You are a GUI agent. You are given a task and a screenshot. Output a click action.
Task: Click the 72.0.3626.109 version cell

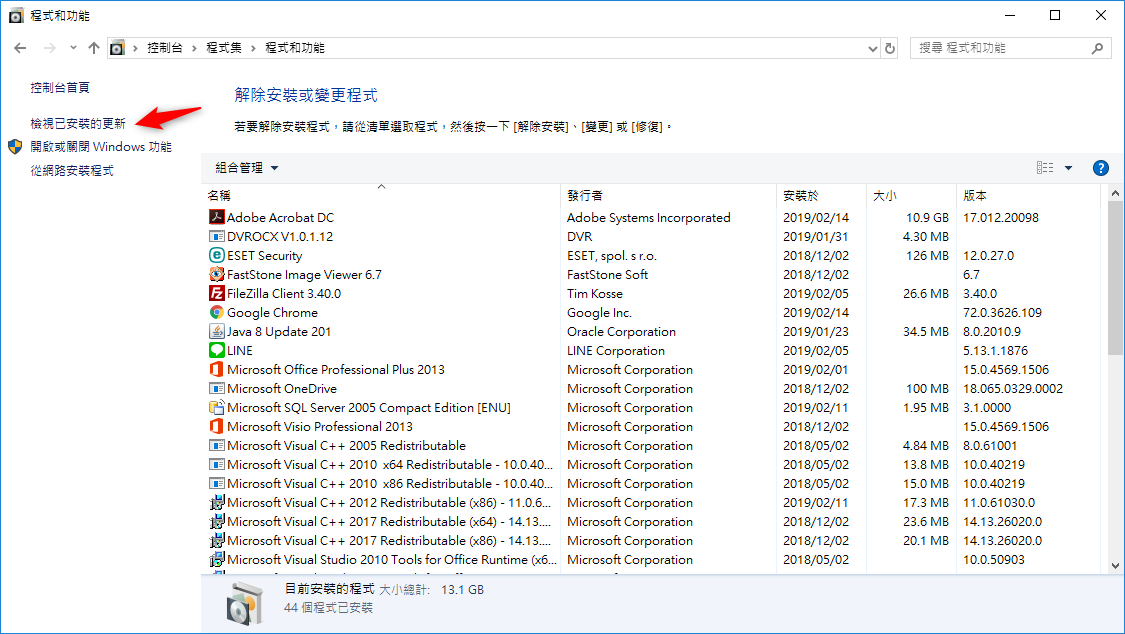(1002, 313)
